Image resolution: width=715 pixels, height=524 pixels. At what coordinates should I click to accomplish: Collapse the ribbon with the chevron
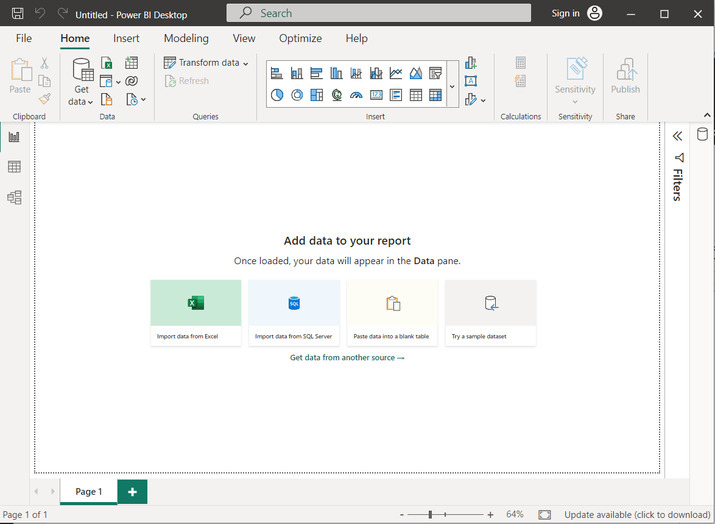[x=707, y=115]
